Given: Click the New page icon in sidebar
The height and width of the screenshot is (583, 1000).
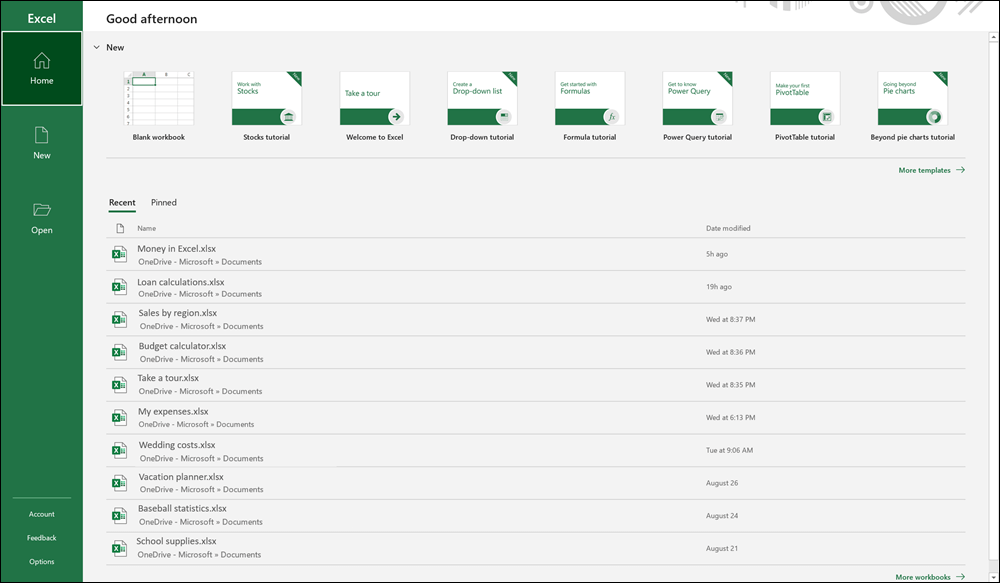Looking at the screenshot, I should pyautogui.click(x=41, y=135).
